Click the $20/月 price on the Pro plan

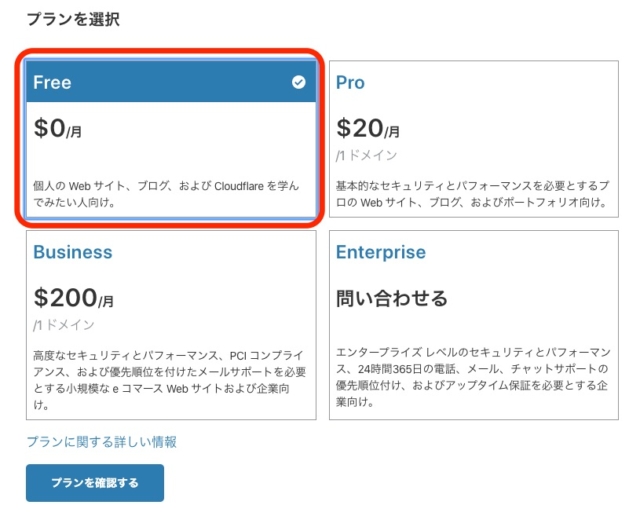368,128
